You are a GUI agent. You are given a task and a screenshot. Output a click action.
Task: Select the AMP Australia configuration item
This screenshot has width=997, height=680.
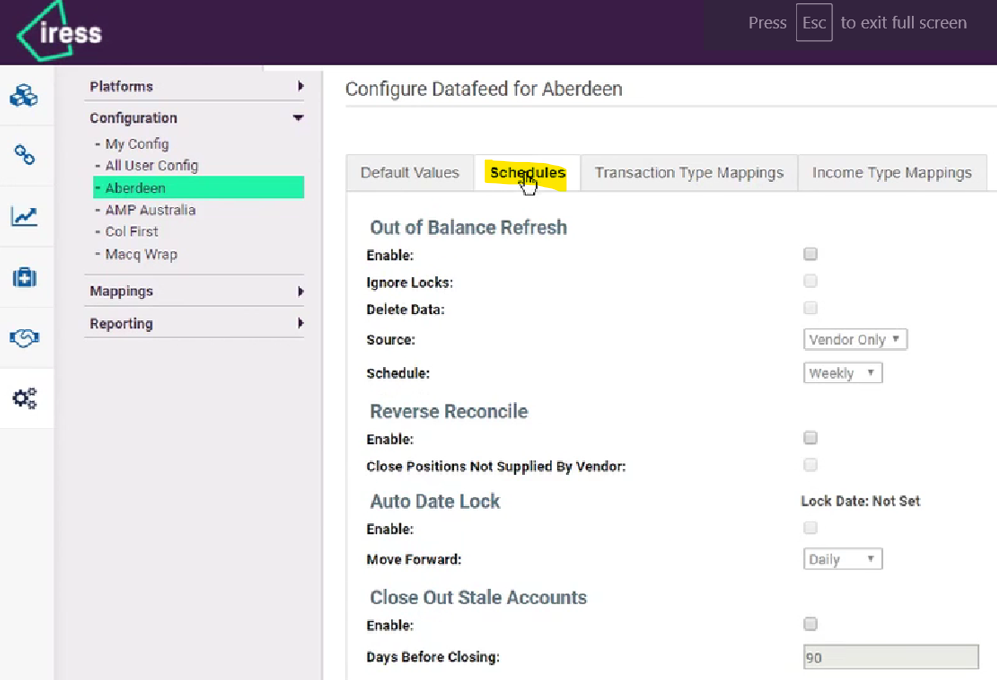click(x=150, y=210)
